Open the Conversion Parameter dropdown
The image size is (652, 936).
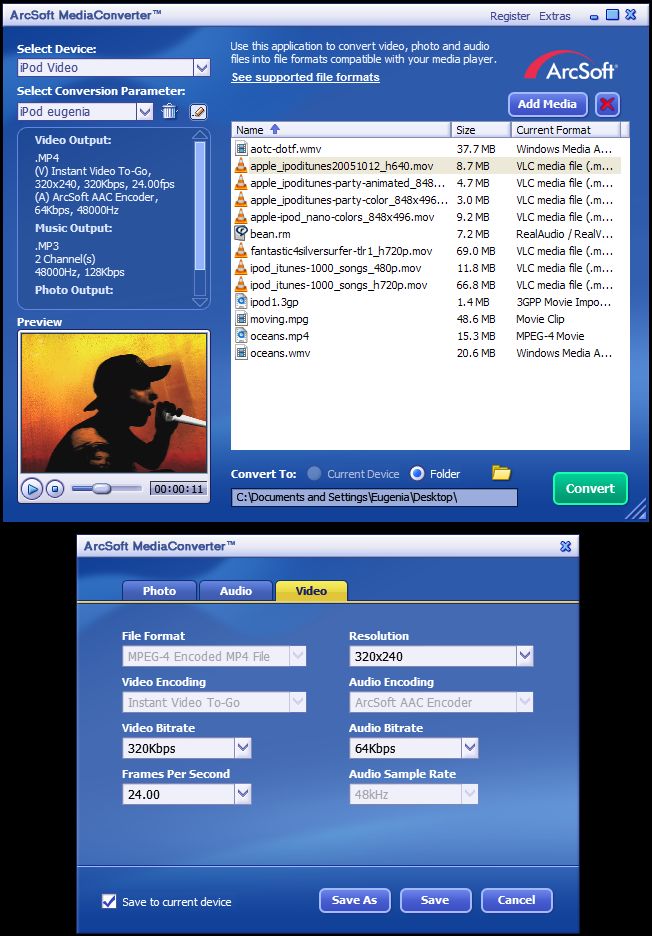pyautogui.click(x=145, y=112)
